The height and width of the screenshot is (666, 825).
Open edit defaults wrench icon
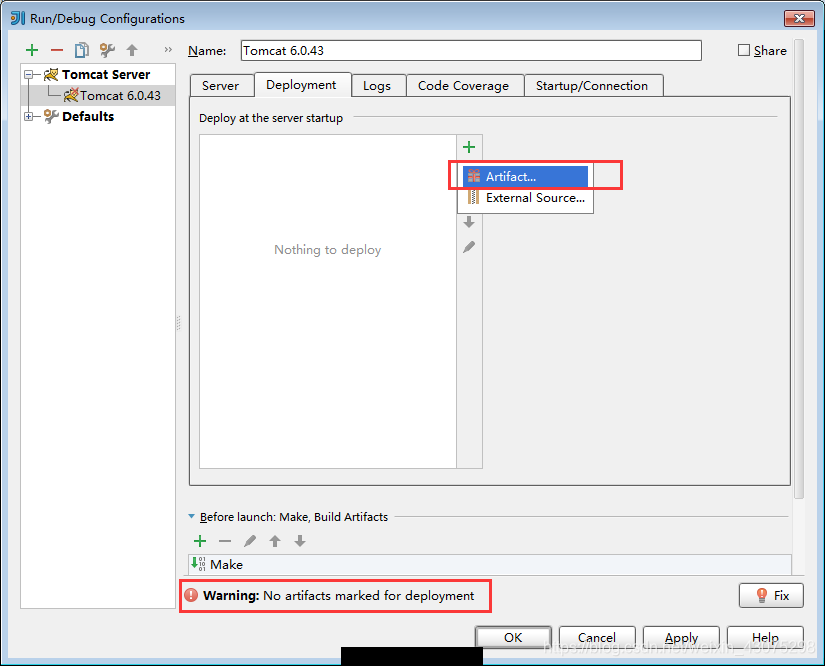point(107,50)
